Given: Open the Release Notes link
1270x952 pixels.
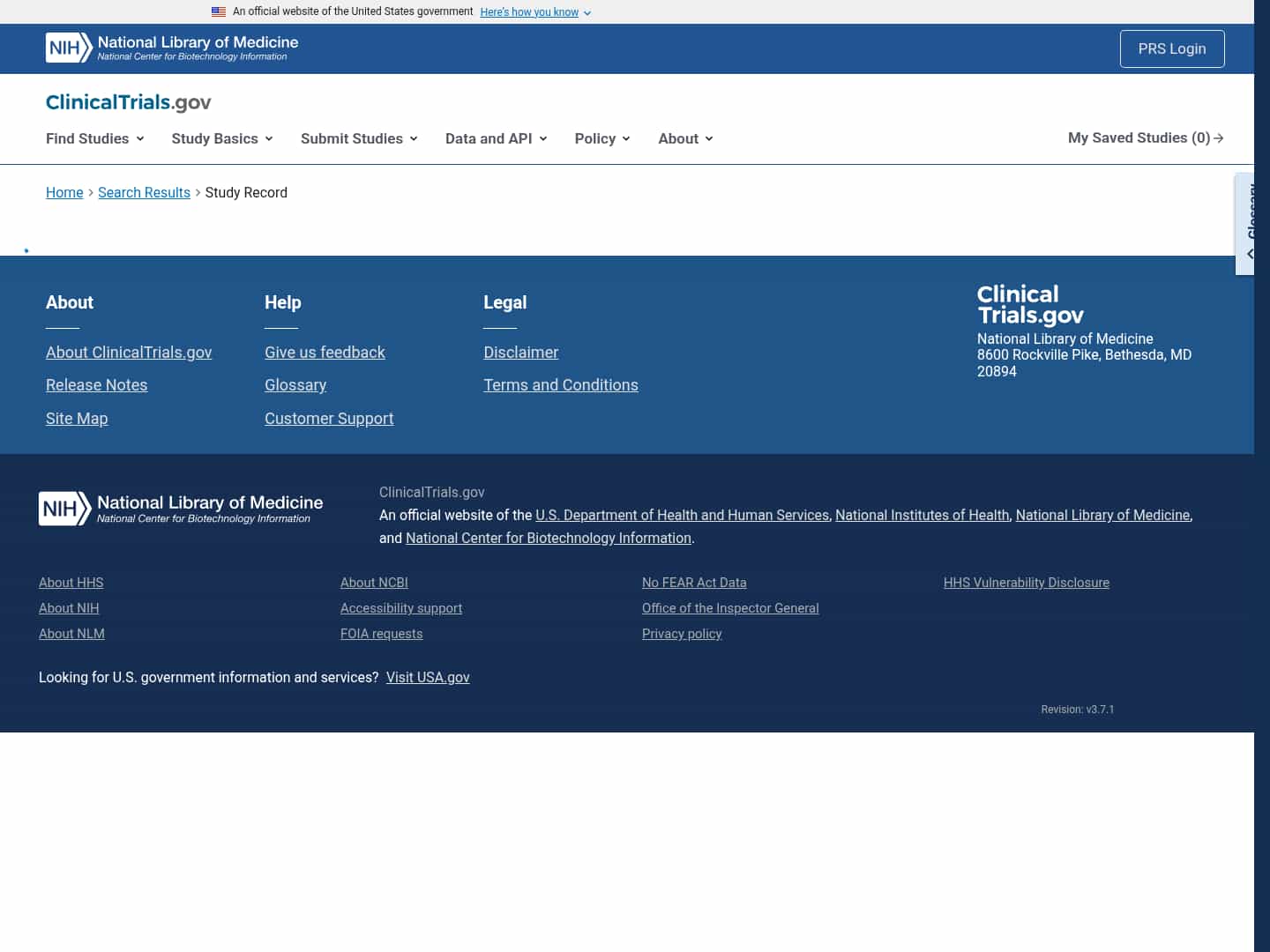Looking at the screenshot, I should pos(97,385).
